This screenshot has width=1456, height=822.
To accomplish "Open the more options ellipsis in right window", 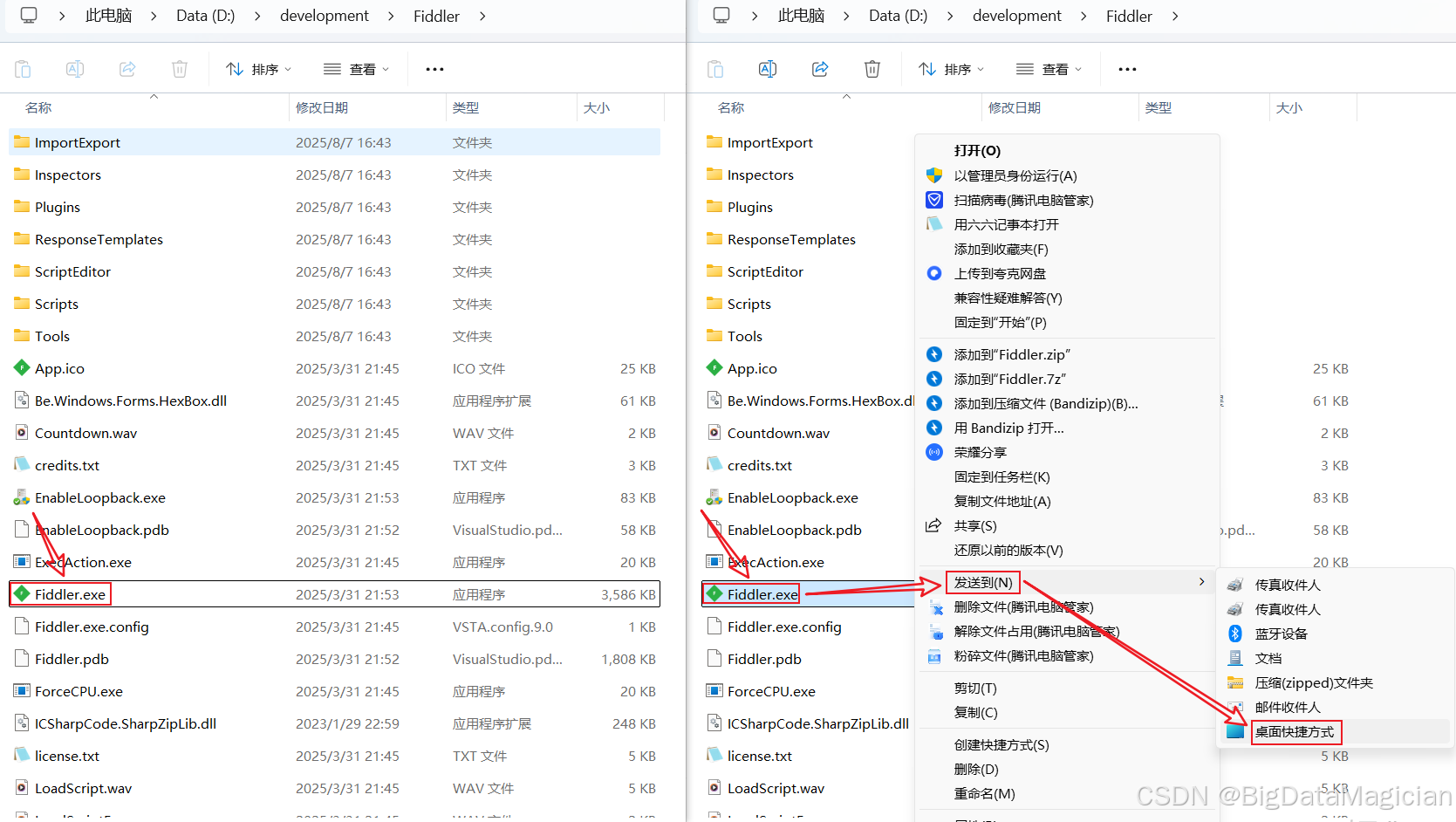I will tap(1127, 69).
